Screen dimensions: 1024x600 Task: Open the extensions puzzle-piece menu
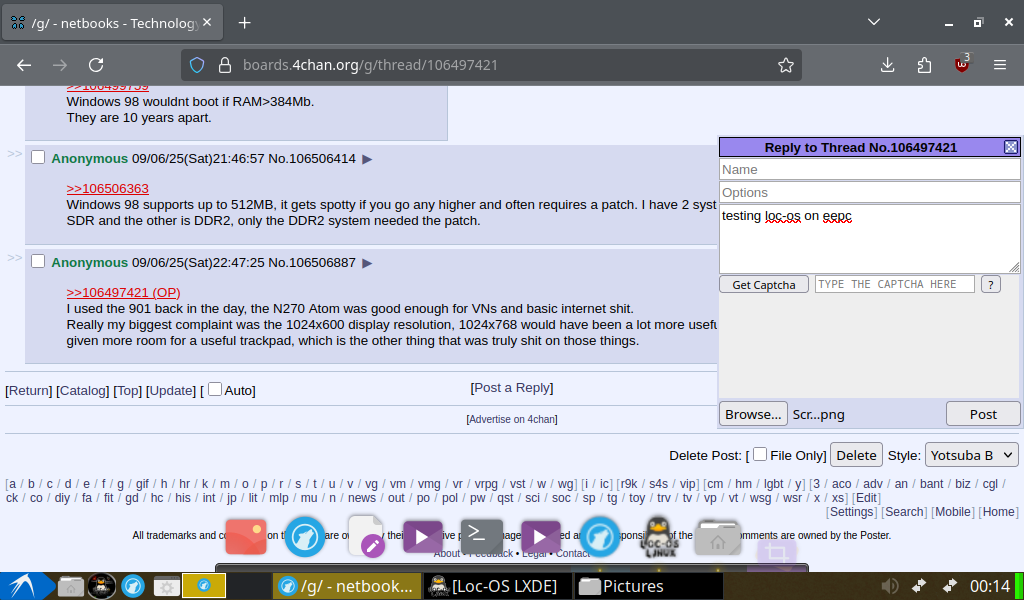pos(924,65)
